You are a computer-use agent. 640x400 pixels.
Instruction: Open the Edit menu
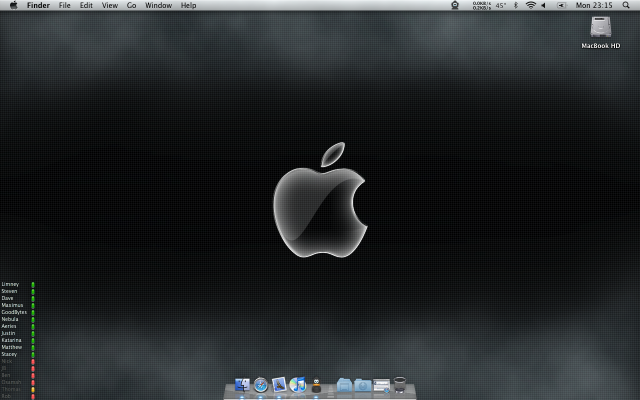tap(86, 5)
